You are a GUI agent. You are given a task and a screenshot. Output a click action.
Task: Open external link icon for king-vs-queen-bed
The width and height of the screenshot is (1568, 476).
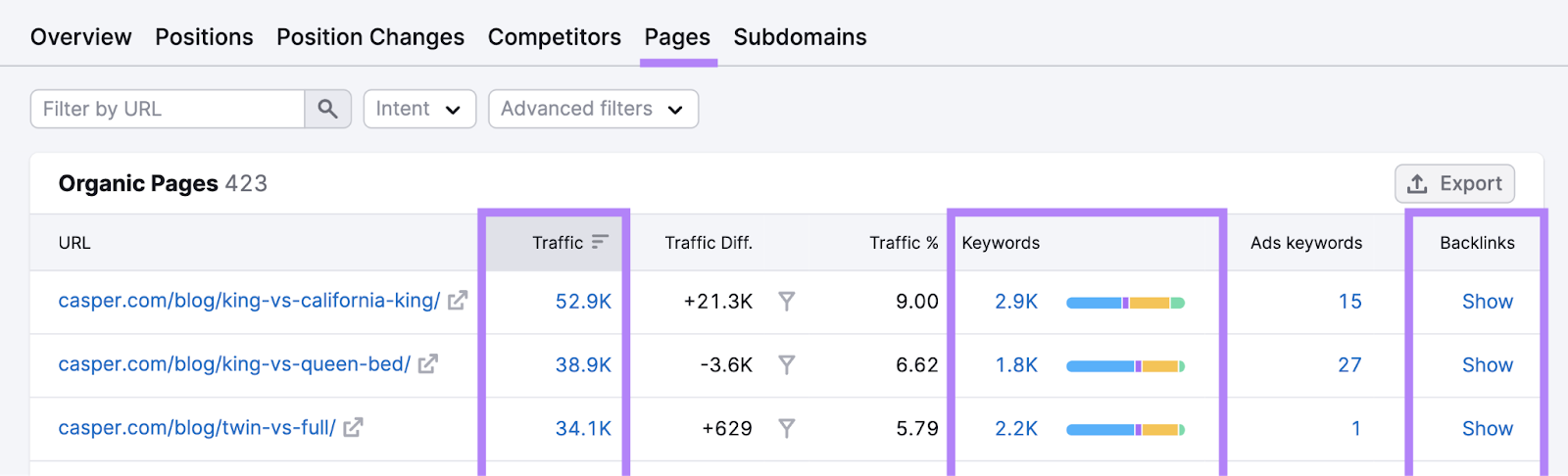coord(428,364)
